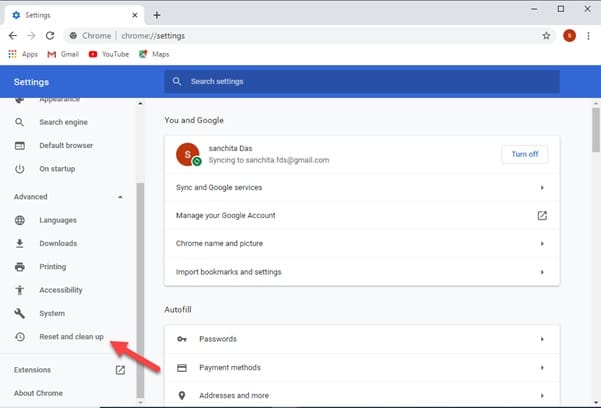
Task: Click the System wrench icon
Action: (20, 313)
